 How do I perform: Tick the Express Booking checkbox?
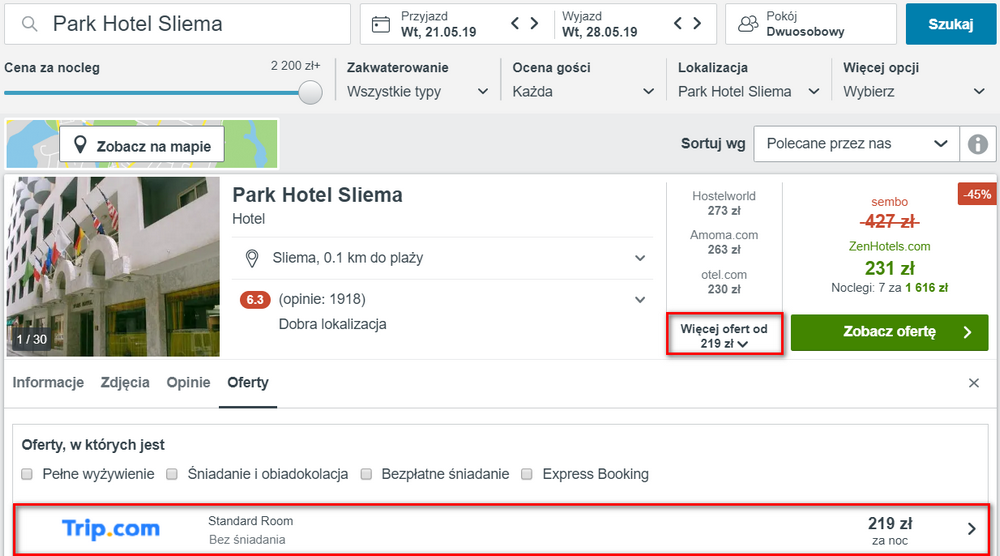[x=527, y=474]
